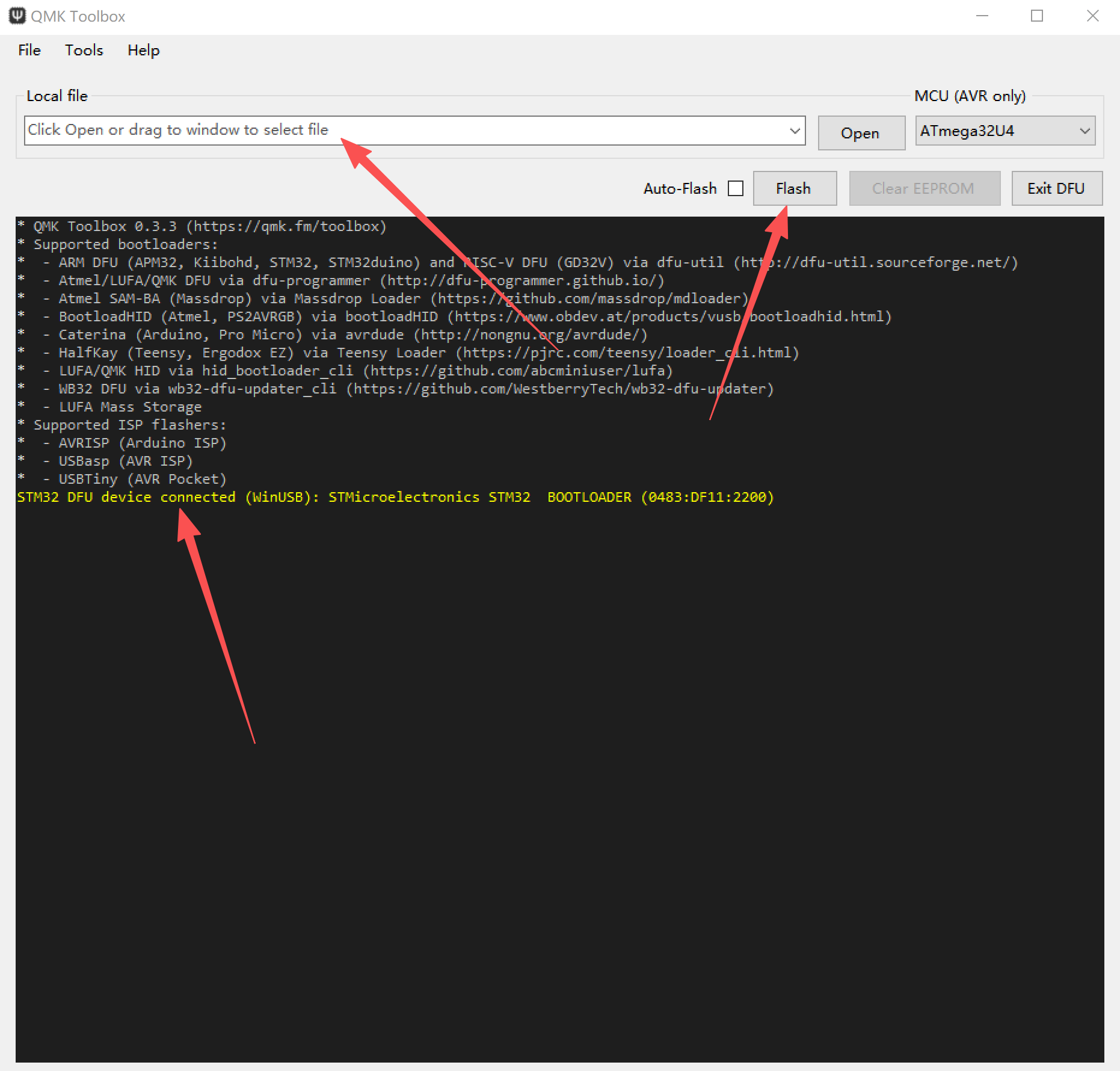Click the USBasp (AVR ISP) log entry
The image size is (1120, 1071).
point(125,461)
